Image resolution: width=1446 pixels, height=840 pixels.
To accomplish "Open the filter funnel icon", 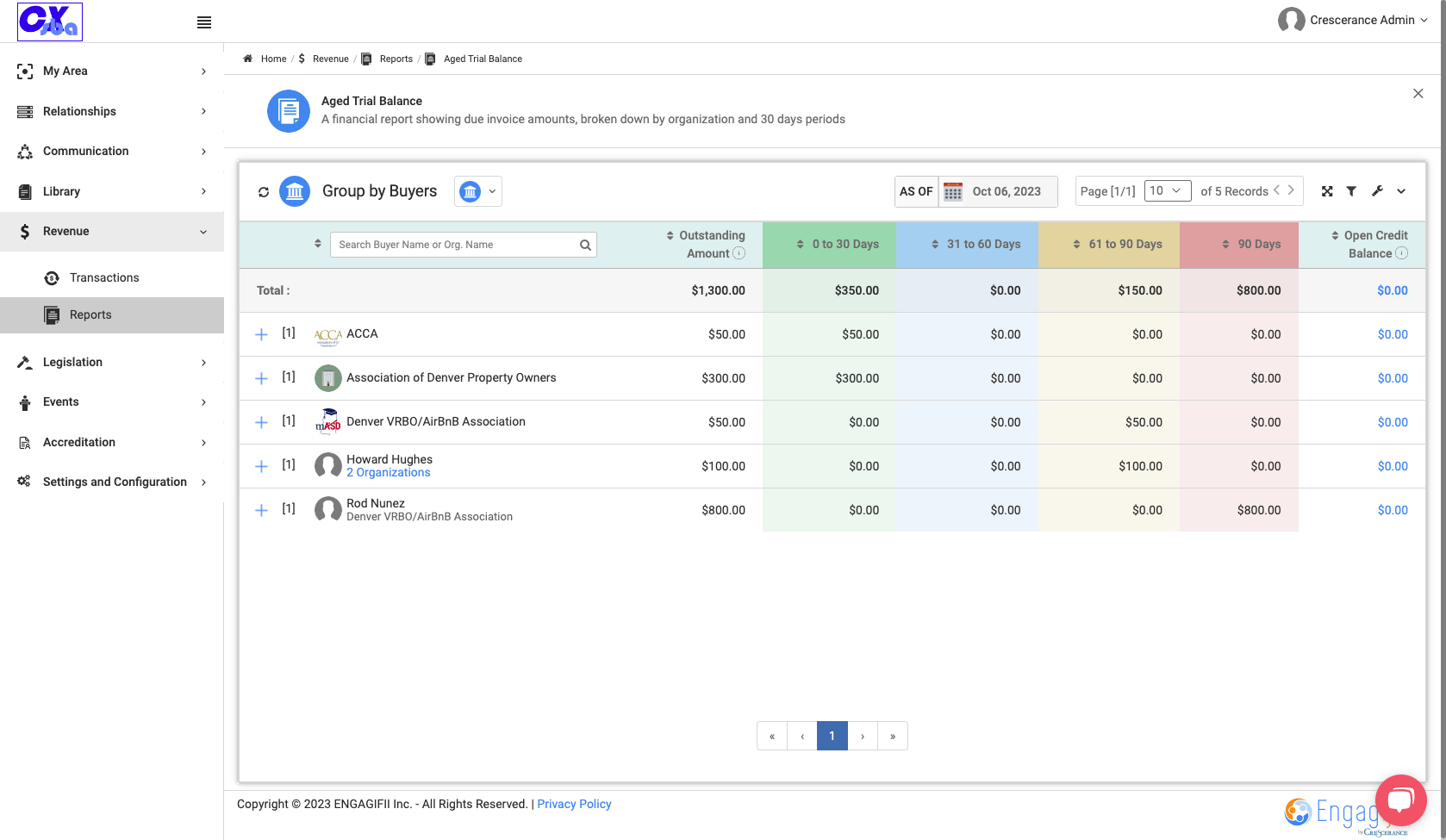I will pyautogui.click(x=1351, y=191).
